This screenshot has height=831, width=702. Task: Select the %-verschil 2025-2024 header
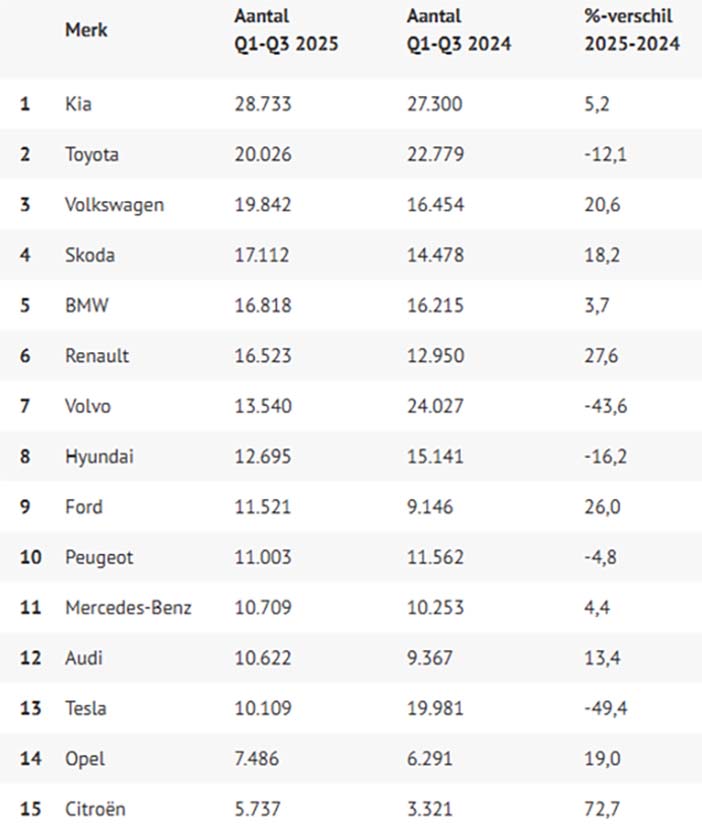tap(632, 30)
